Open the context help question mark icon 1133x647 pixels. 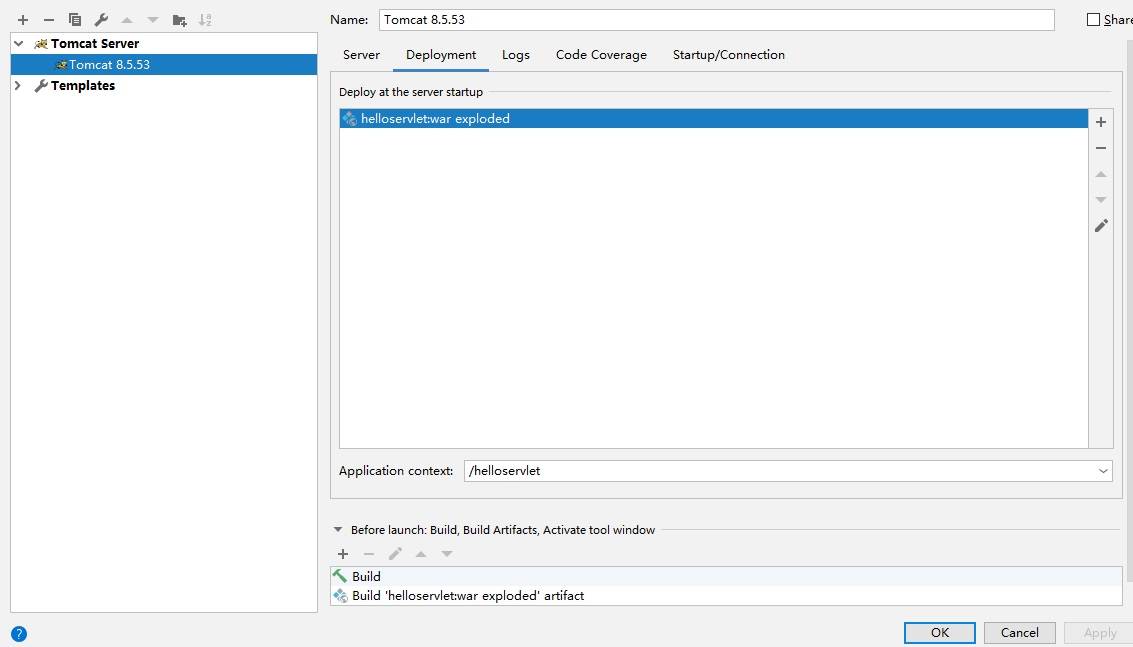click(x=19, y=633)
